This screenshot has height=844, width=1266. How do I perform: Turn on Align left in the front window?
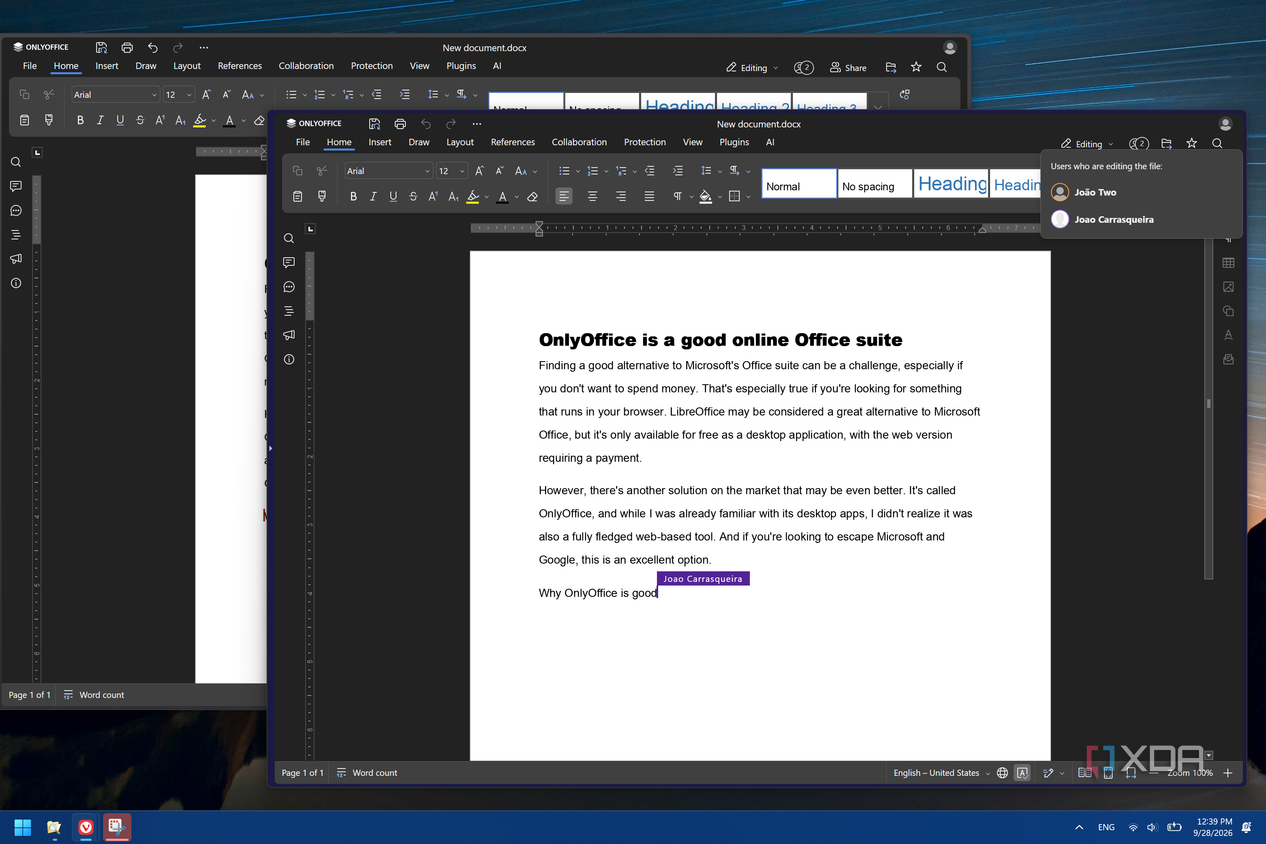564,197
